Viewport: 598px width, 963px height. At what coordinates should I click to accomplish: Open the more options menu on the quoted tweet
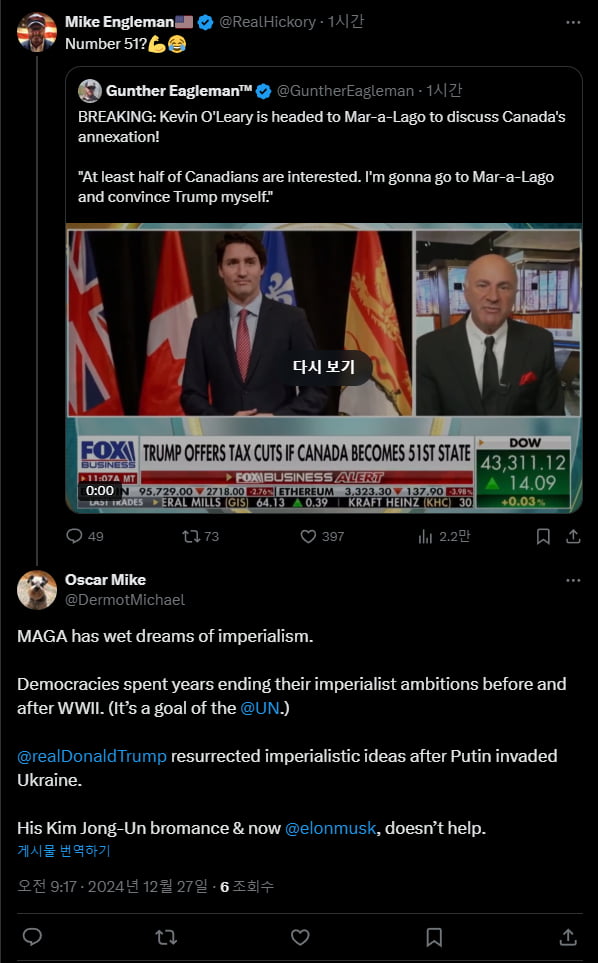click(x=564, y=92)
